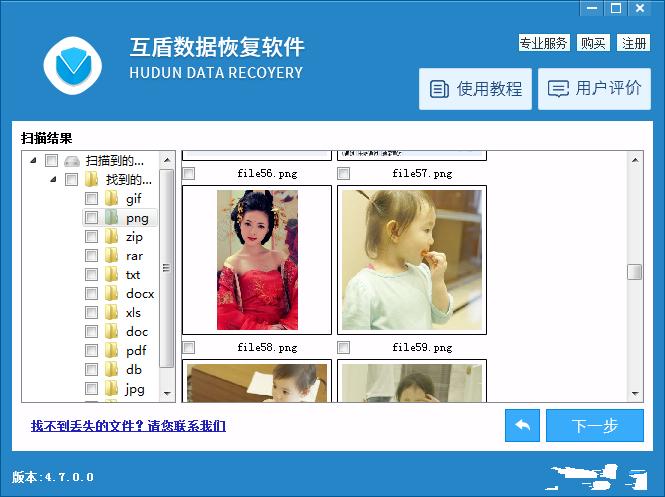The height and width of the screenshot is (497, 665).
Task: Select the 找到的... folder checkbox
Action: click(71, 179)
